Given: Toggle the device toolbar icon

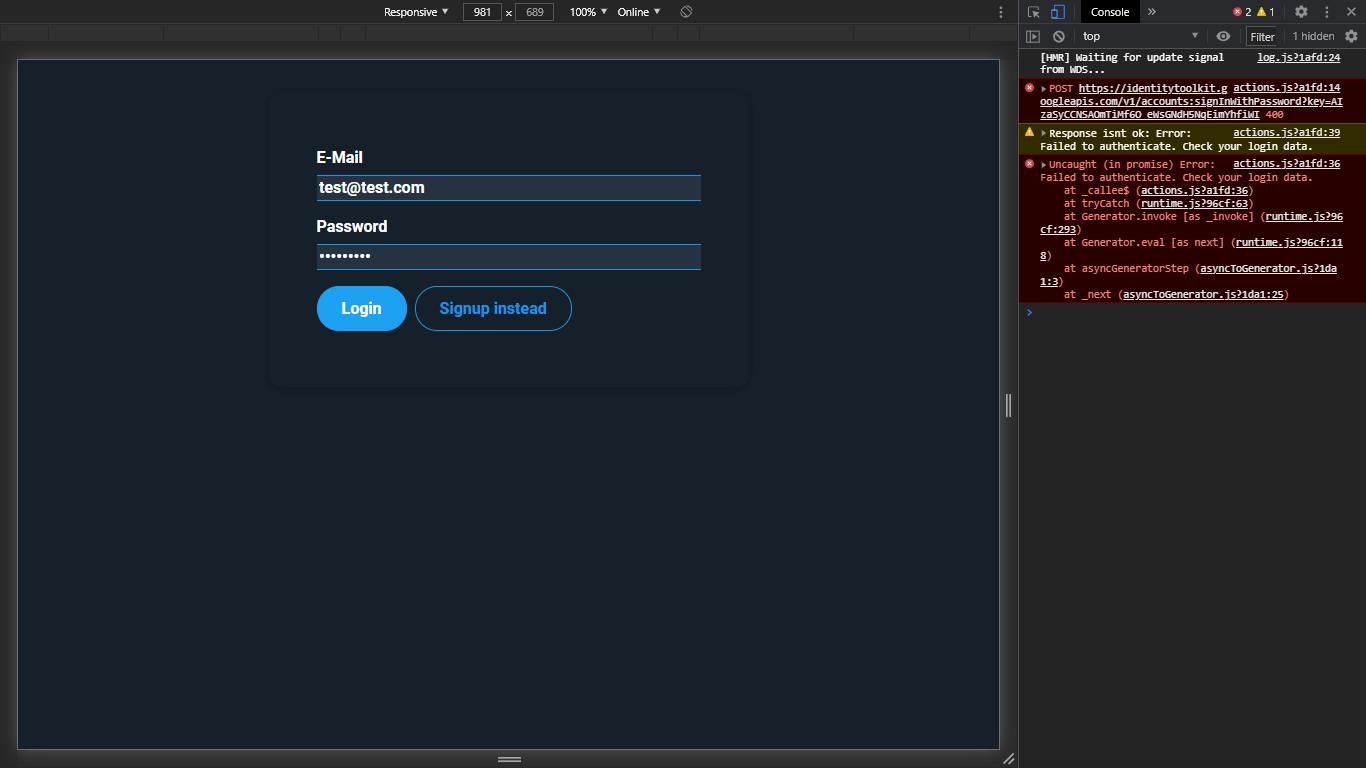Looking at the screenshot, I should coord(1058,12).
